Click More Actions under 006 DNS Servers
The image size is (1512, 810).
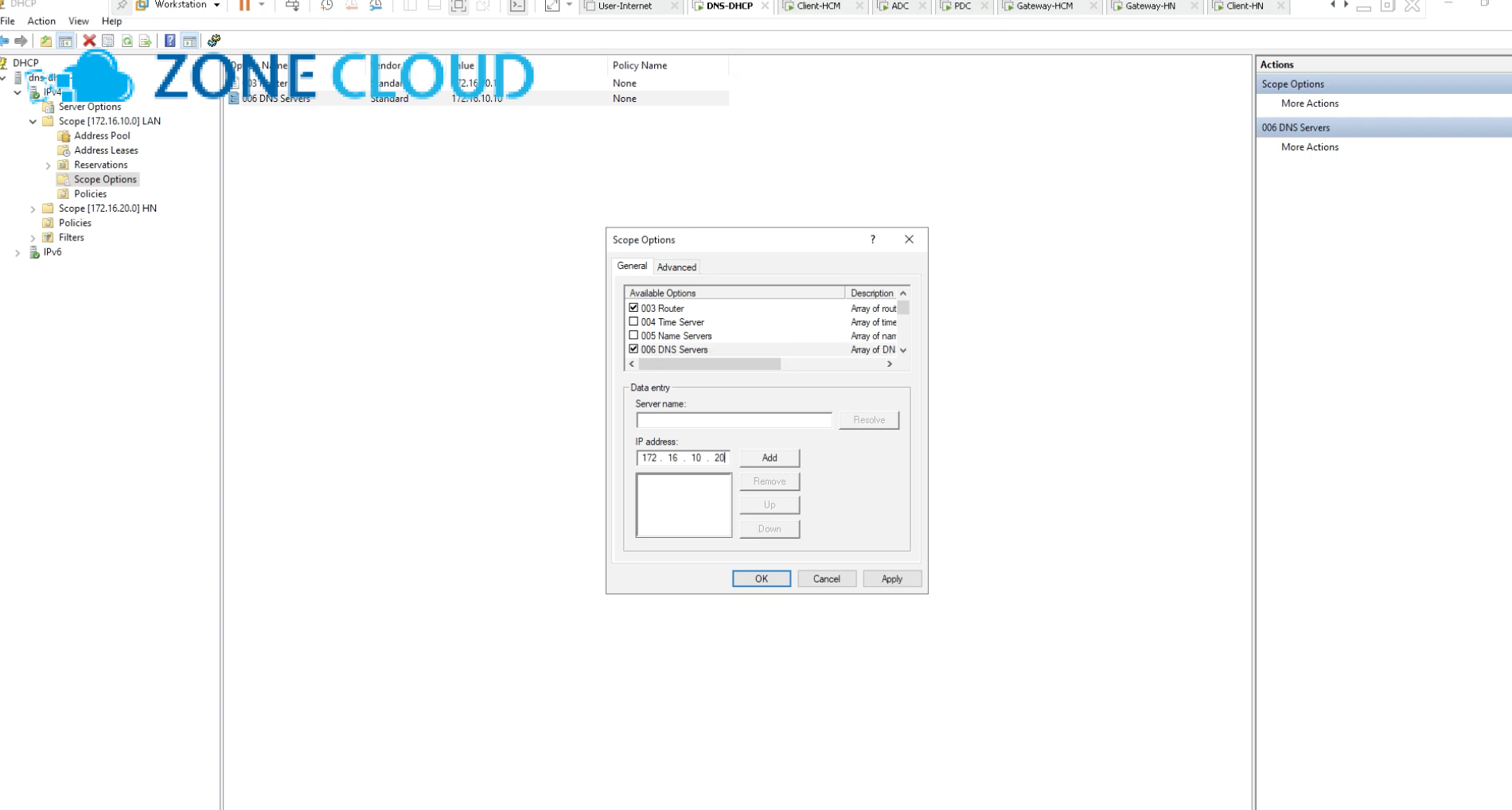[x=1310, y=147]
